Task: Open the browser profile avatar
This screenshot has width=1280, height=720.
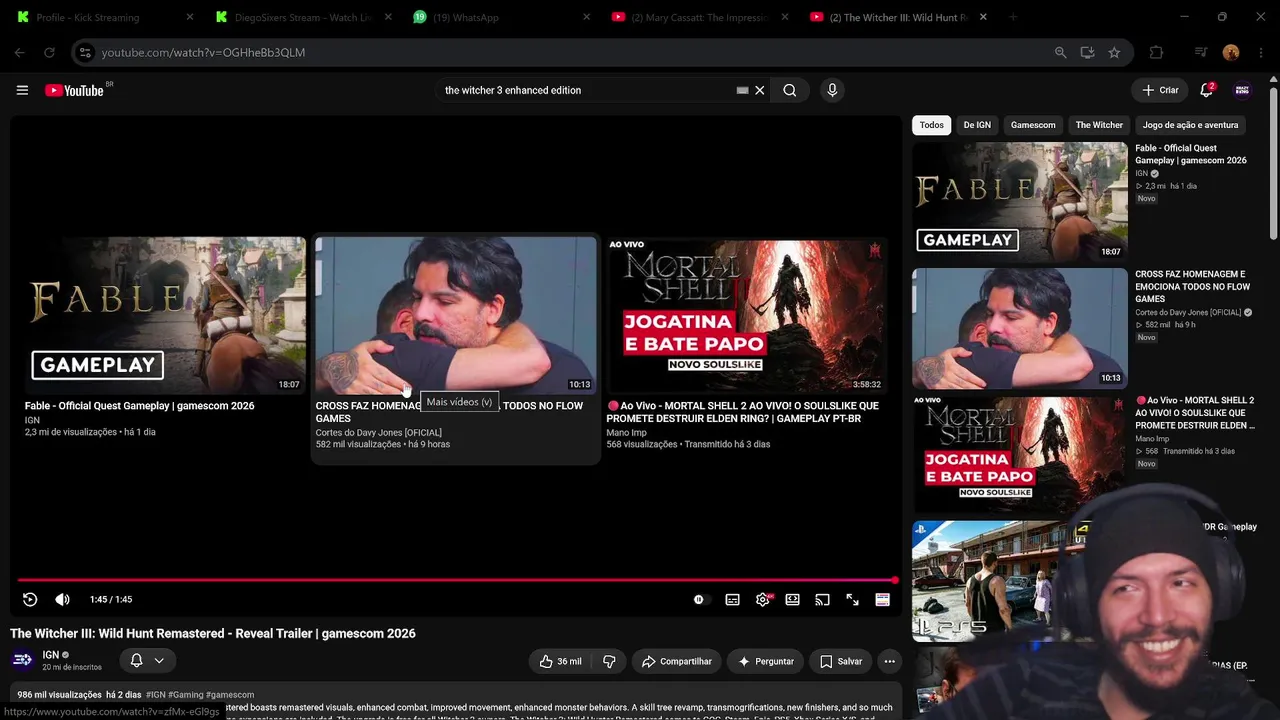Action: [1231, 53]
